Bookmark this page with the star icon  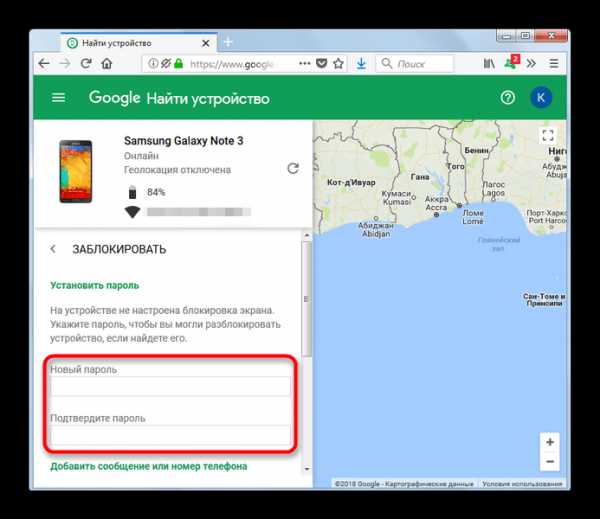click(338, 64)
